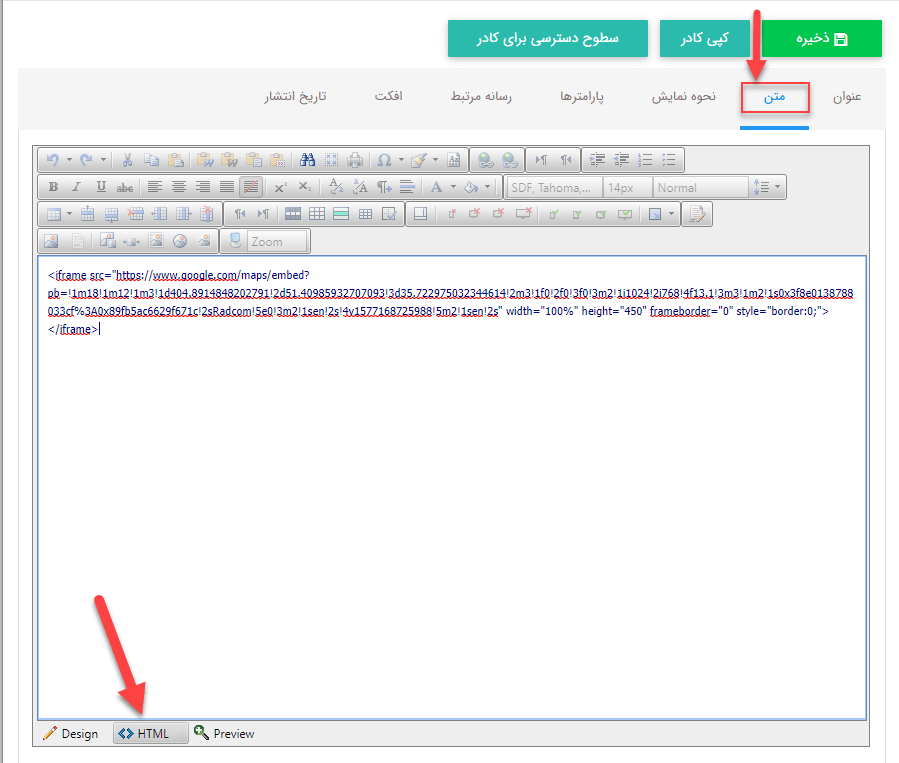Click the numbered list icon

pos(645,160)
